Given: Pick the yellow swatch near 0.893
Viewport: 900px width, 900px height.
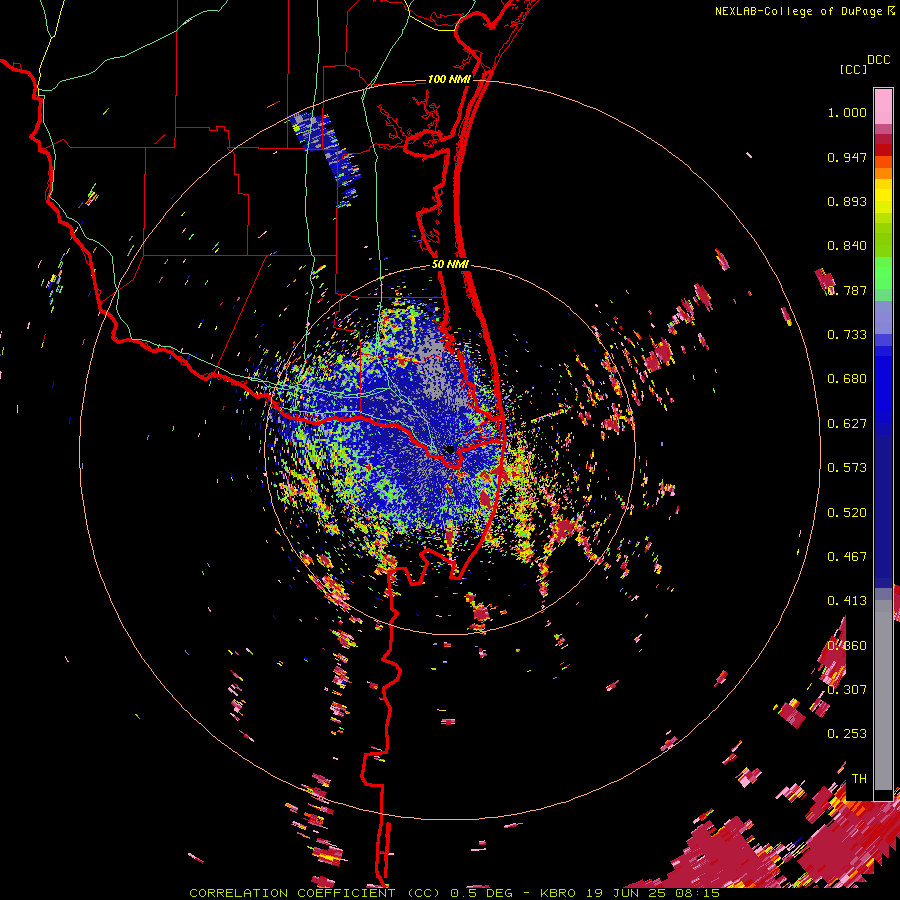Looking at the screenshot, I should click(883, 197).
